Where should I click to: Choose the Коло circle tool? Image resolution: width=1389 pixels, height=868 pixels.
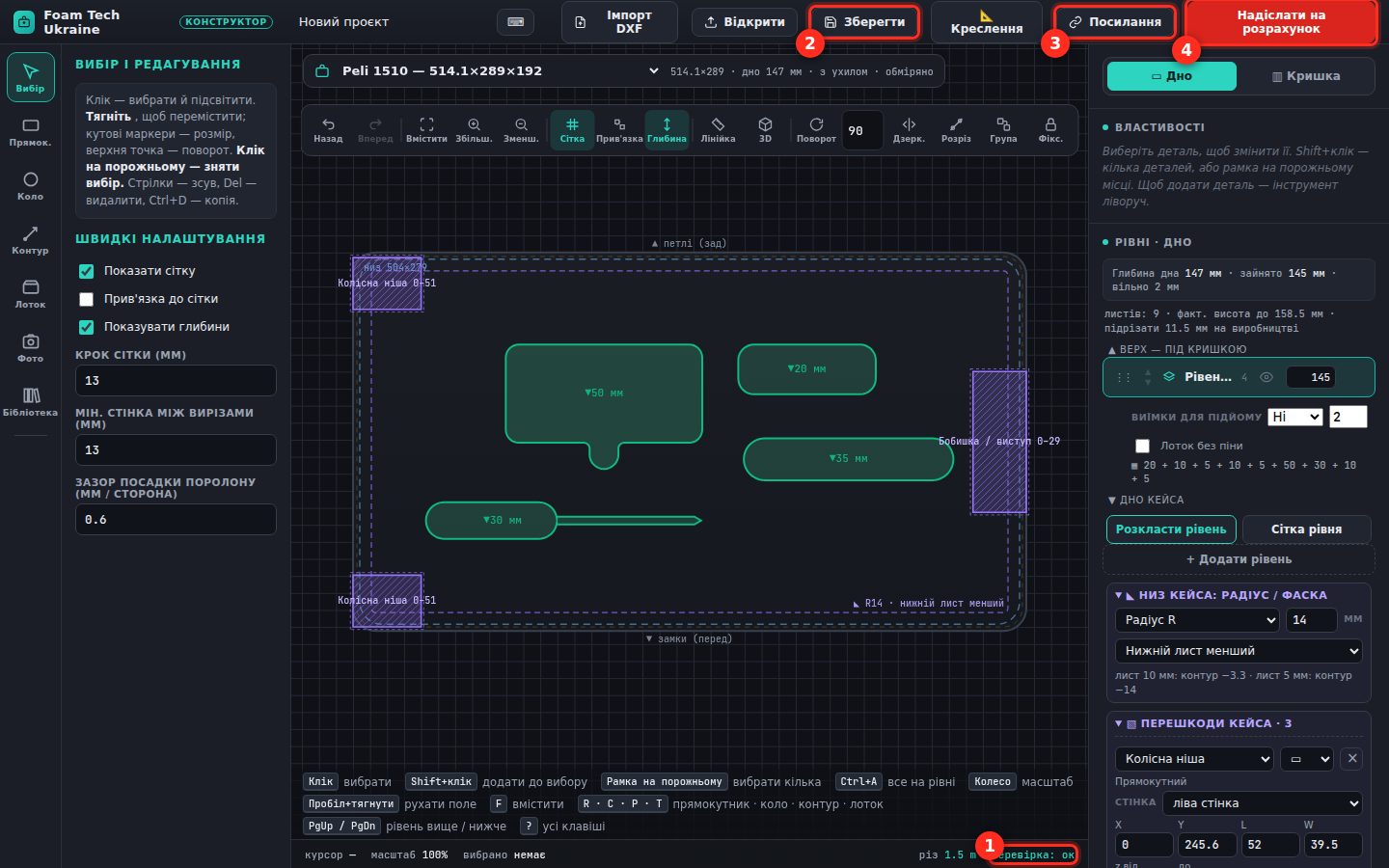(30, 186)
